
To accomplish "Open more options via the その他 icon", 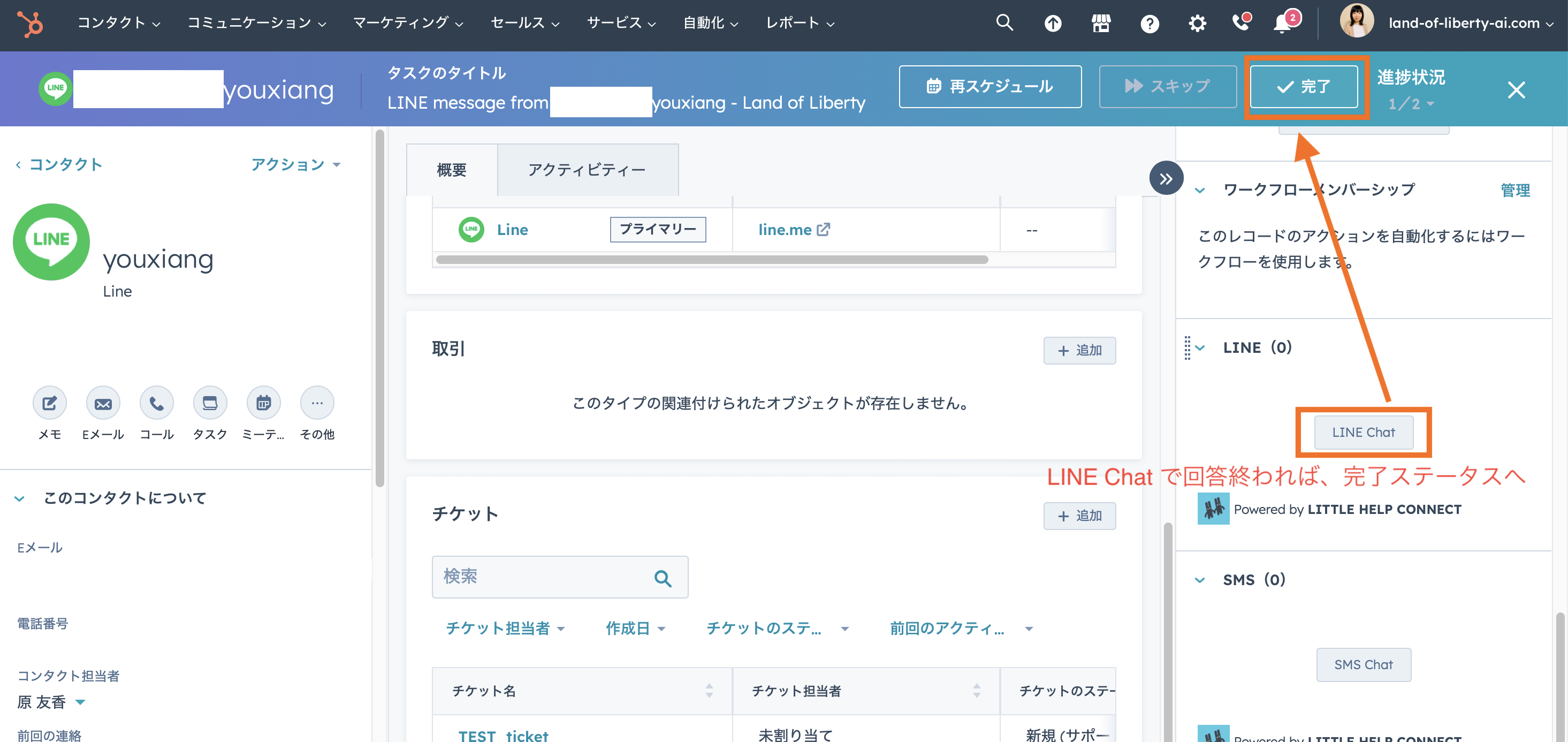I will coord(317,403).
